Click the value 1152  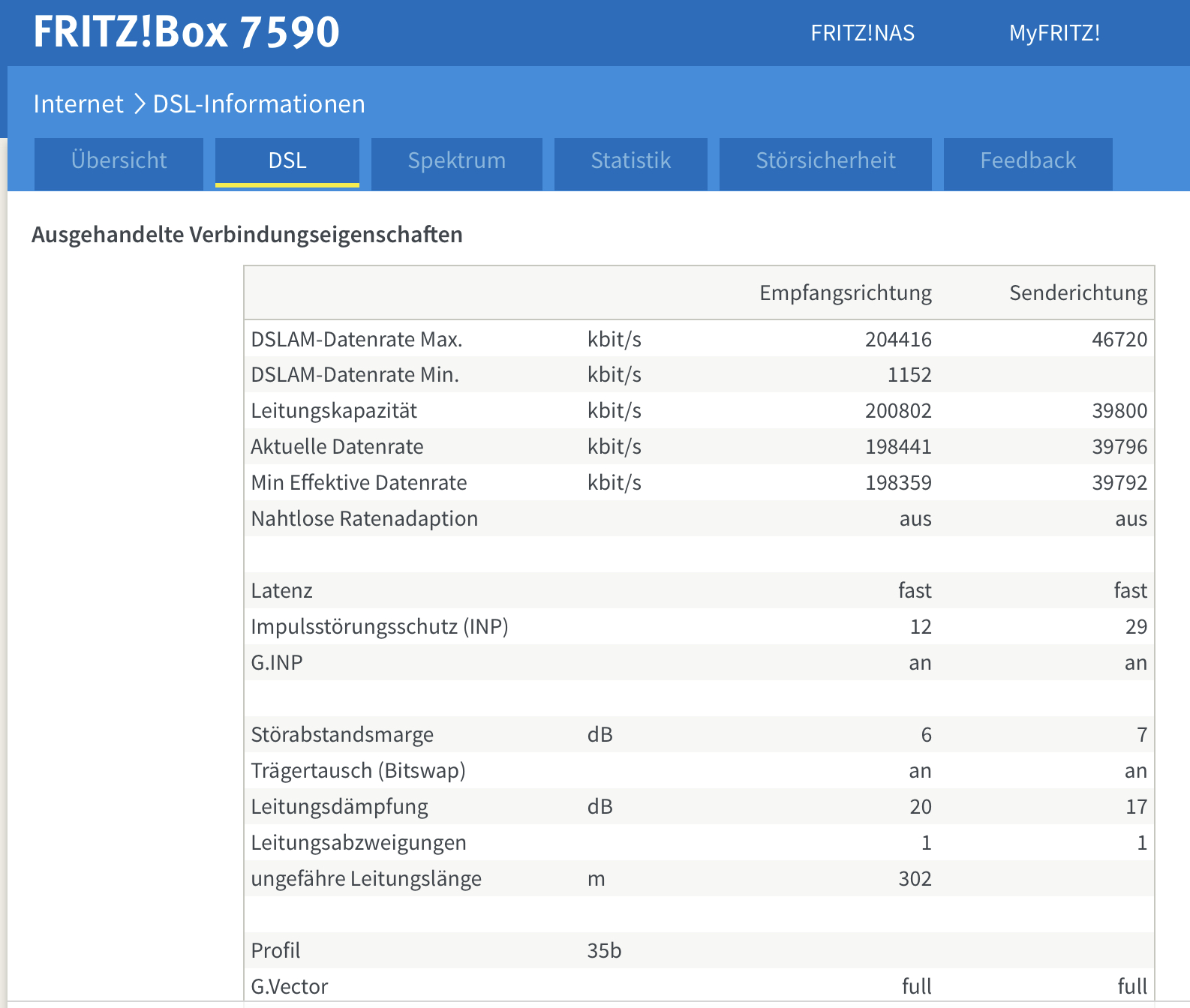tap(909, 374)
